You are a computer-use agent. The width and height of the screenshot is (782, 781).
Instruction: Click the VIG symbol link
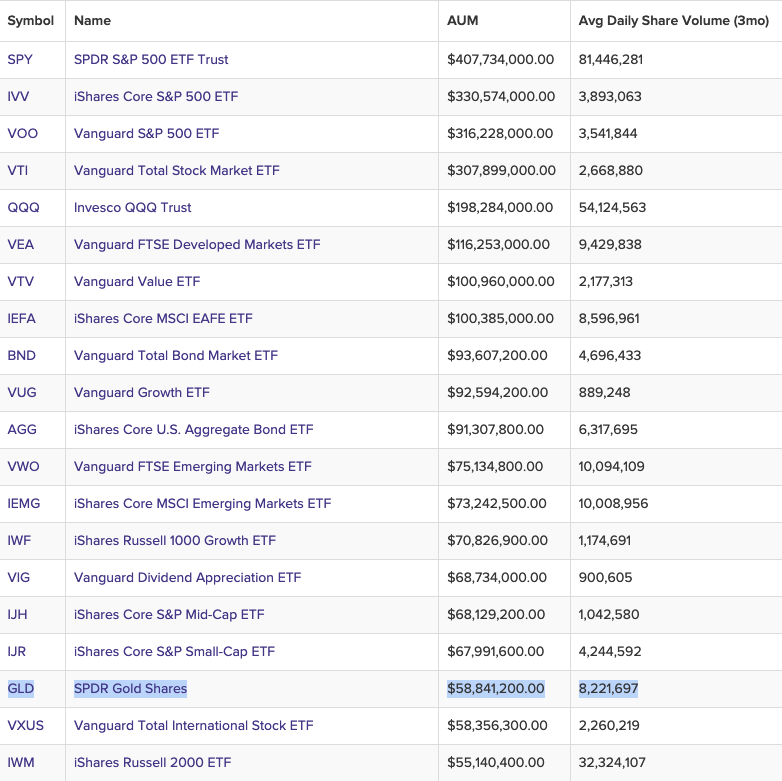[18, 577]
